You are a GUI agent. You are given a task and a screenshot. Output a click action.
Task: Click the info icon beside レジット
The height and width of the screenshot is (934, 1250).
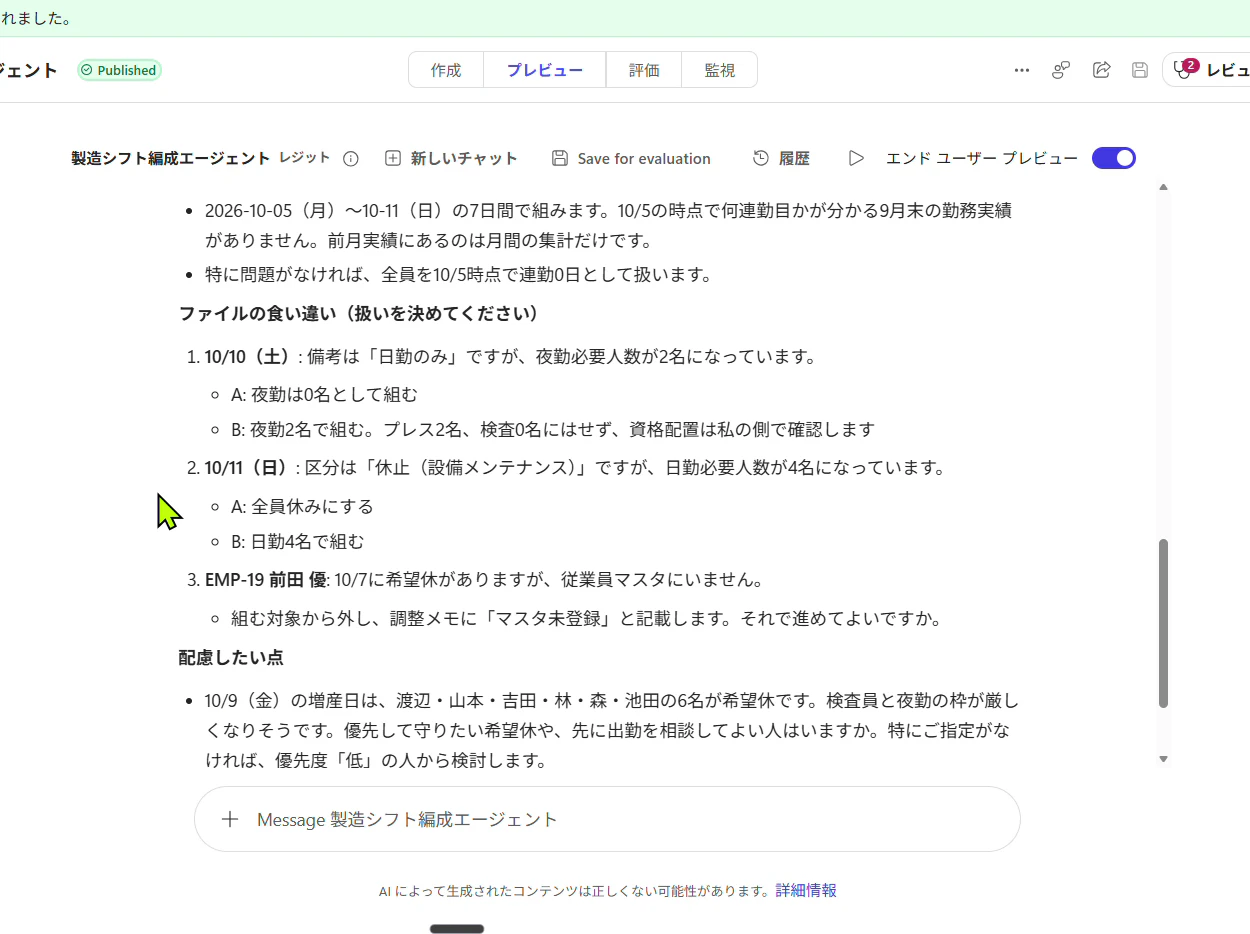pyautogui.click(x=351, y=158)
